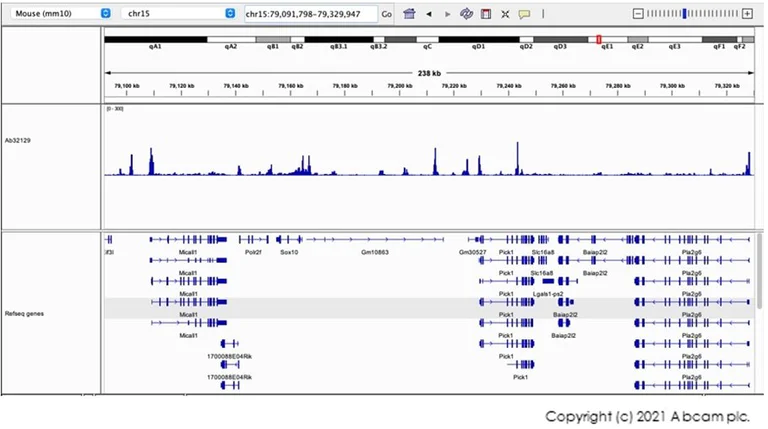The width and height of the screenshot is (768, 429).
Task: Click the qD1 band on the ideogram
Action: [x=478, y=40]
